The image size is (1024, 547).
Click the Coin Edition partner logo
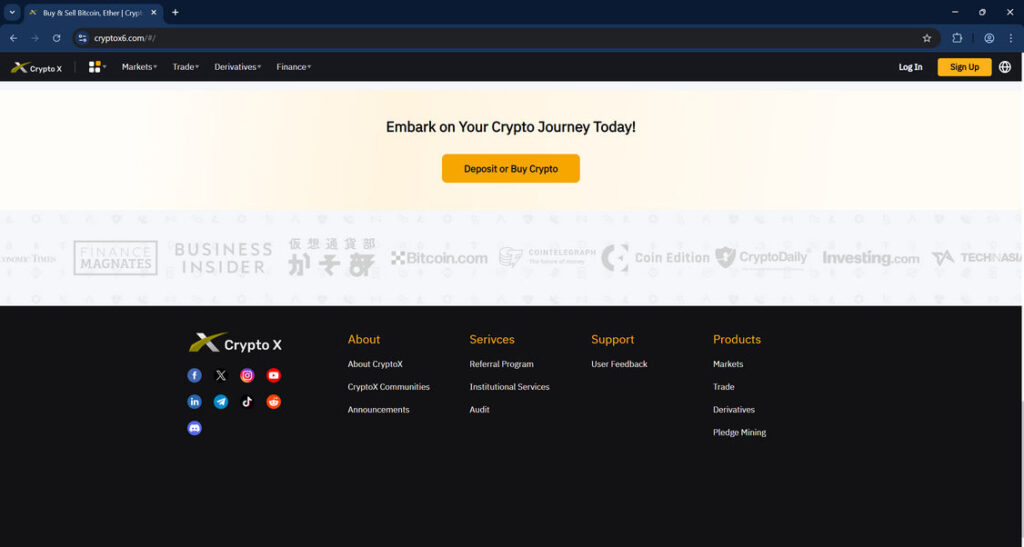655,258
